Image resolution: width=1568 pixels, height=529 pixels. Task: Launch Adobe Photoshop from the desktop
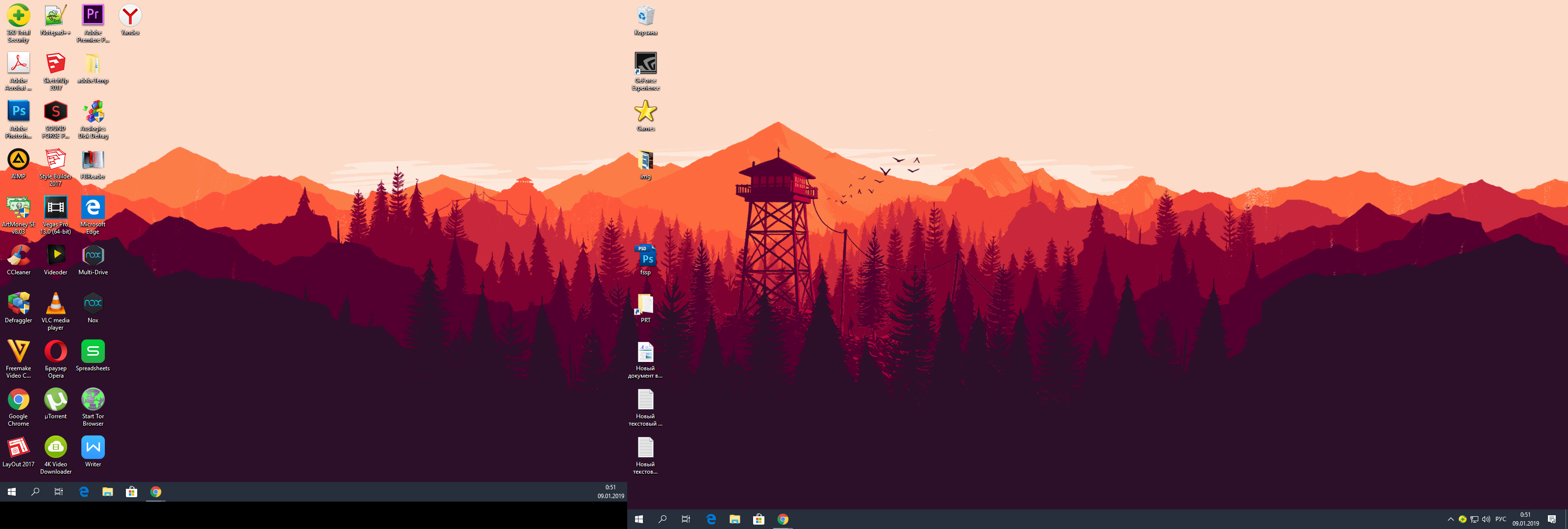coord(18,120)
